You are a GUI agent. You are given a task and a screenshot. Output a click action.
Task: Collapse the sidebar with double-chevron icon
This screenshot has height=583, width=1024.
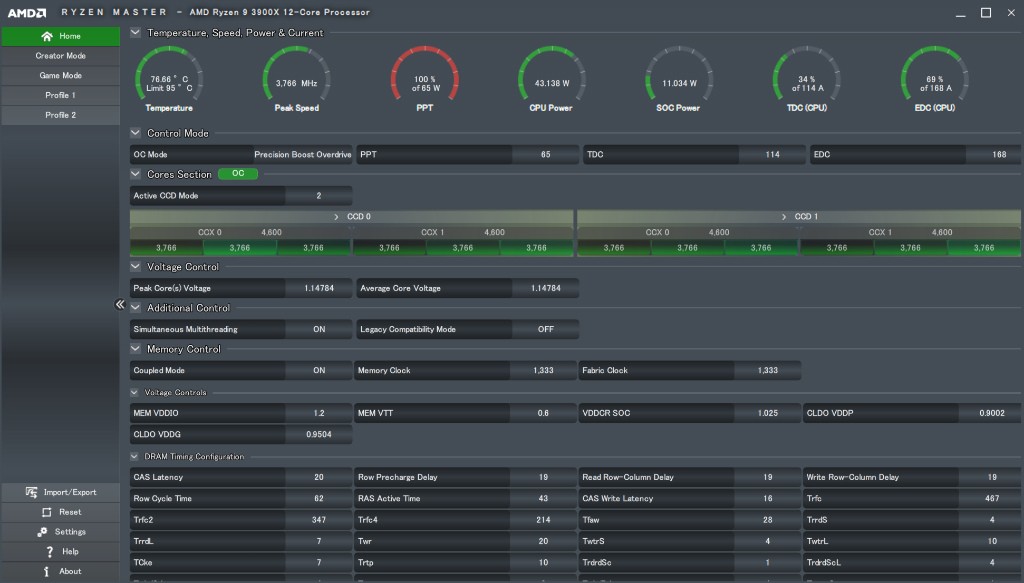tap(119, 305)
